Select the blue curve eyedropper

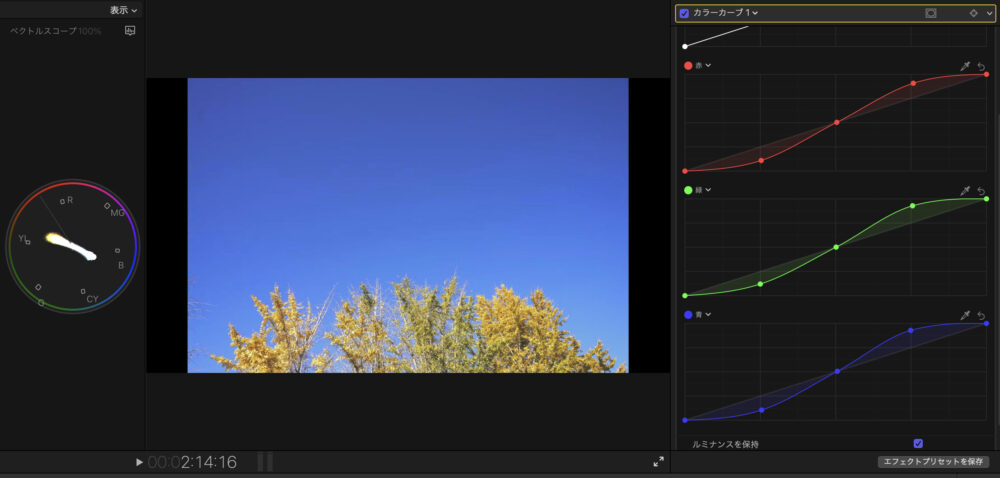pos(965,315)
